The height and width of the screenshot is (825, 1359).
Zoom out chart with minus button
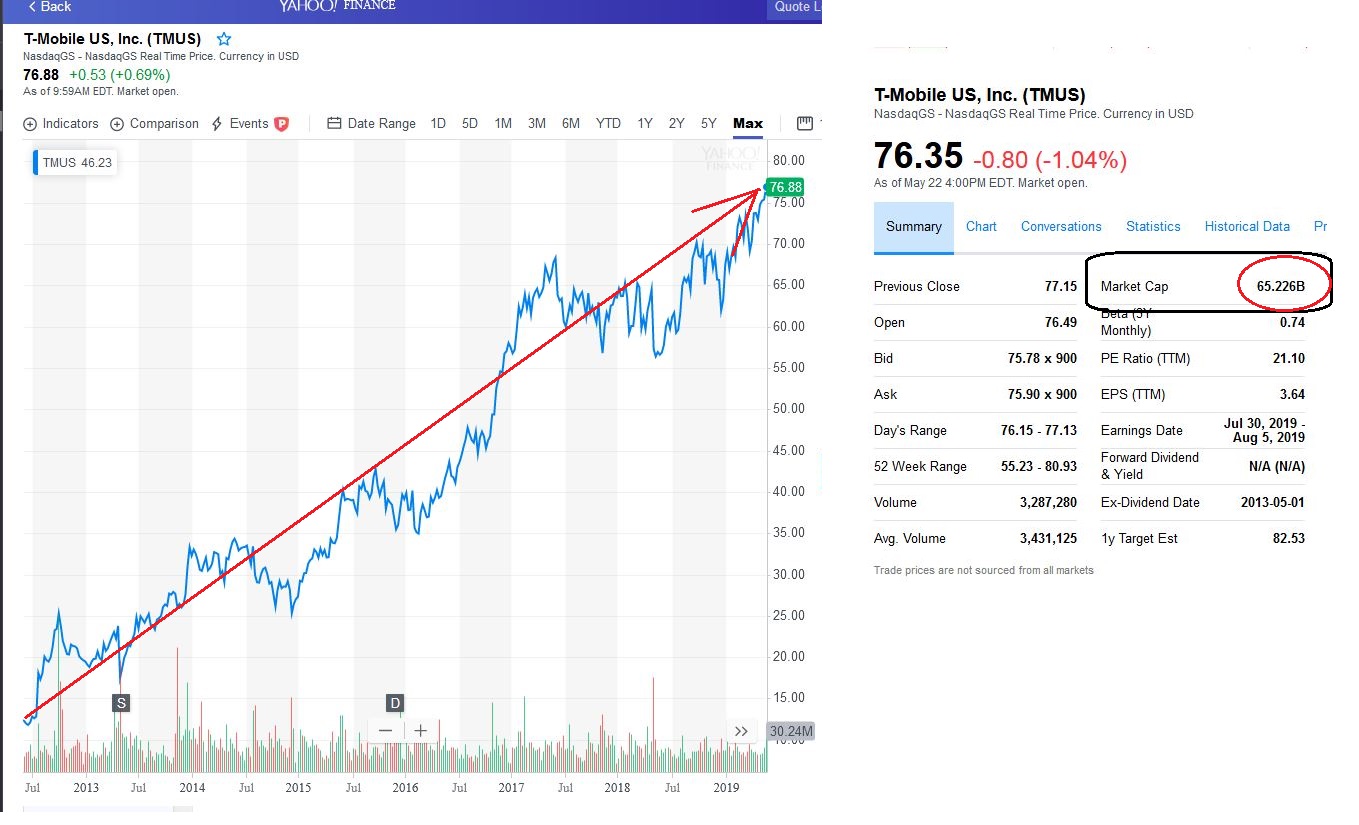386,731
